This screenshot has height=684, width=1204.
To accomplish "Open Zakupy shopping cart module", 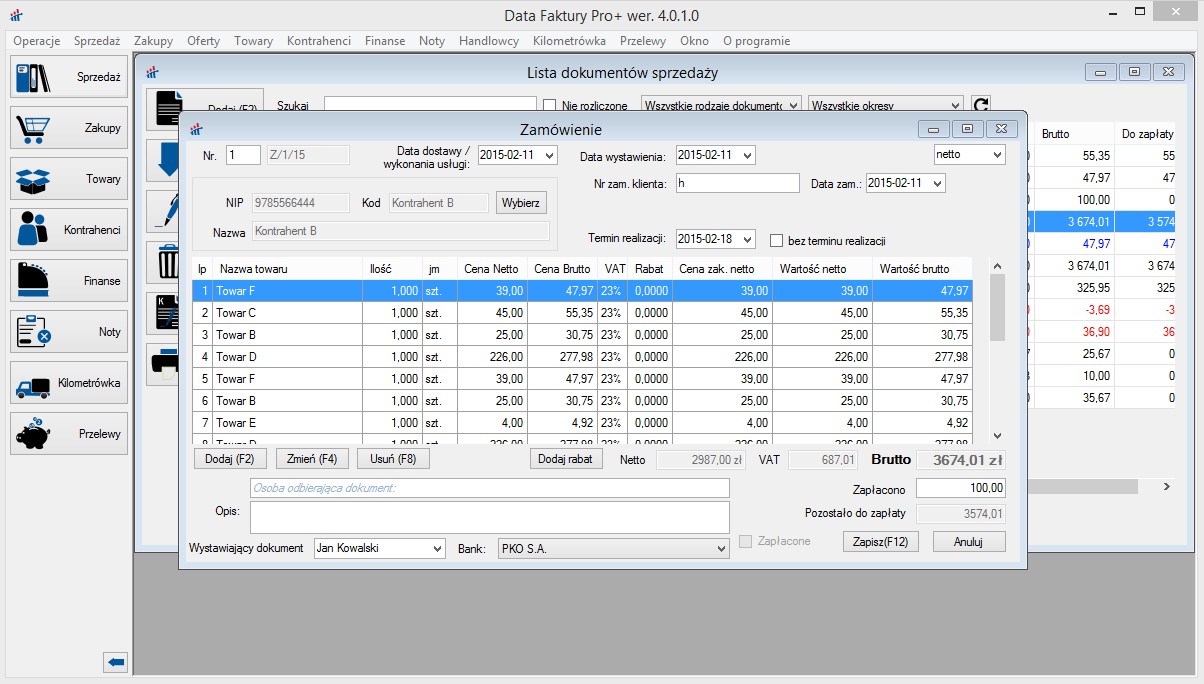I will tap(69, 128).
